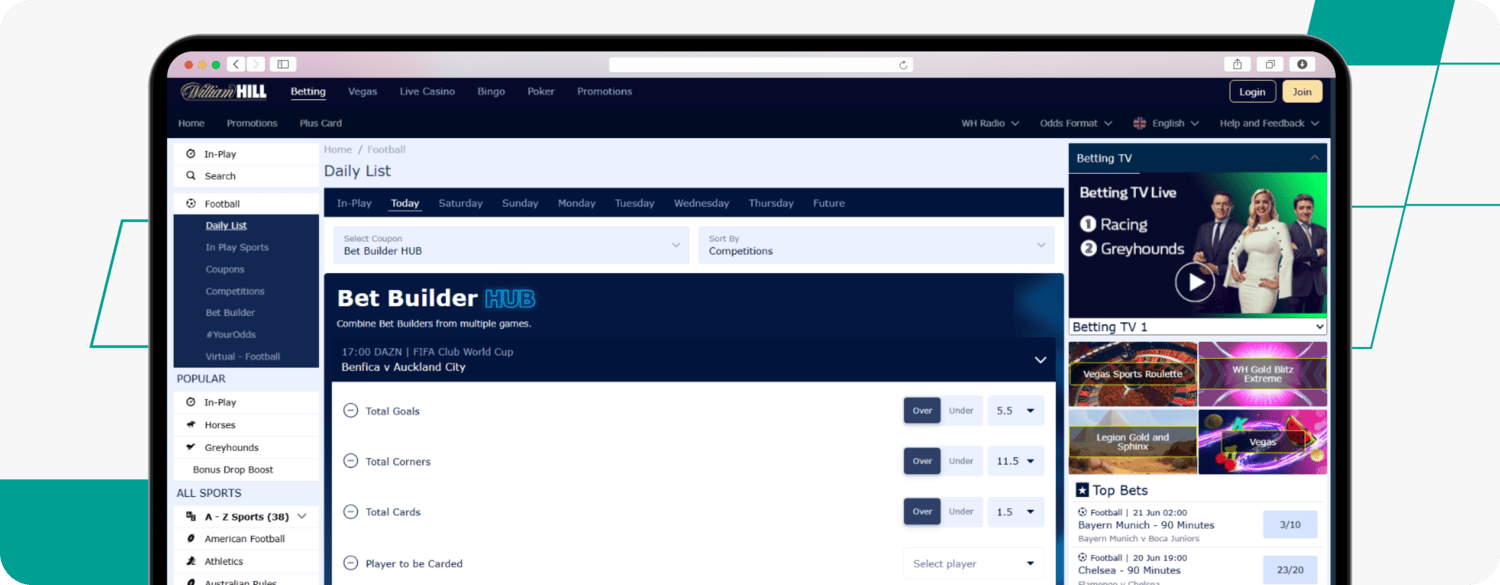Select Under for Total Corners
Screen dimensions: 1500x585
pyautogui.click(x=961, y=461)
